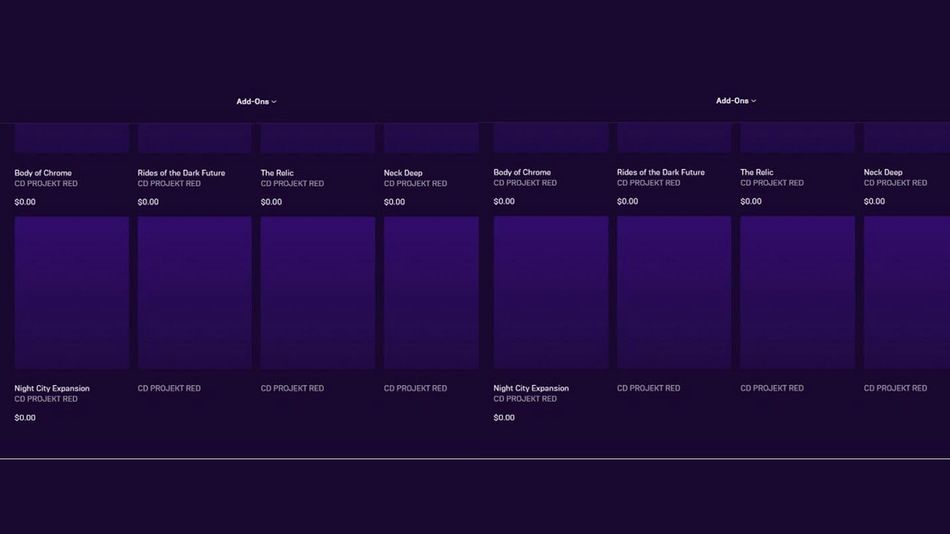
Task: Select Night City Expansion cover image, right-hand page
Action: (x=551, y=292)
